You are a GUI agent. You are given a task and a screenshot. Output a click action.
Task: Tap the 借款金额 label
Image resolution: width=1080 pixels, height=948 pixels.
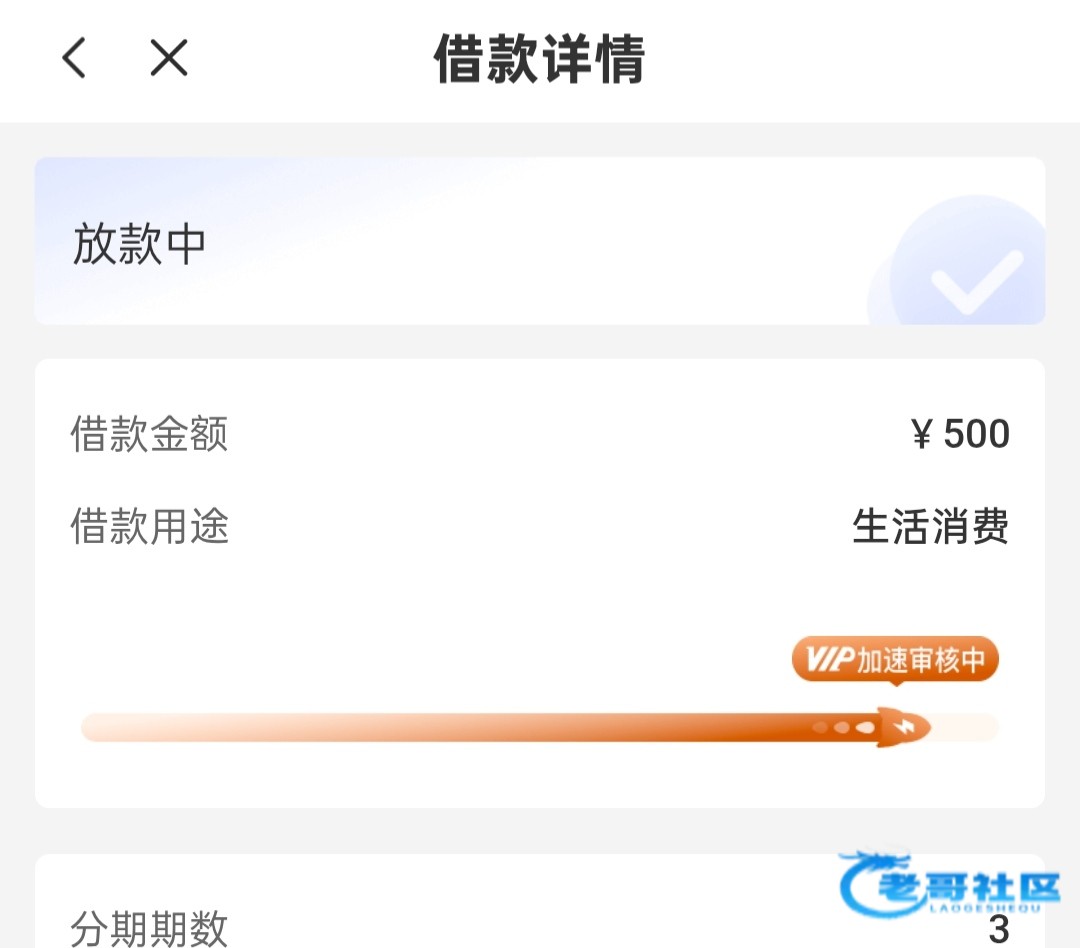coord(150,435)
